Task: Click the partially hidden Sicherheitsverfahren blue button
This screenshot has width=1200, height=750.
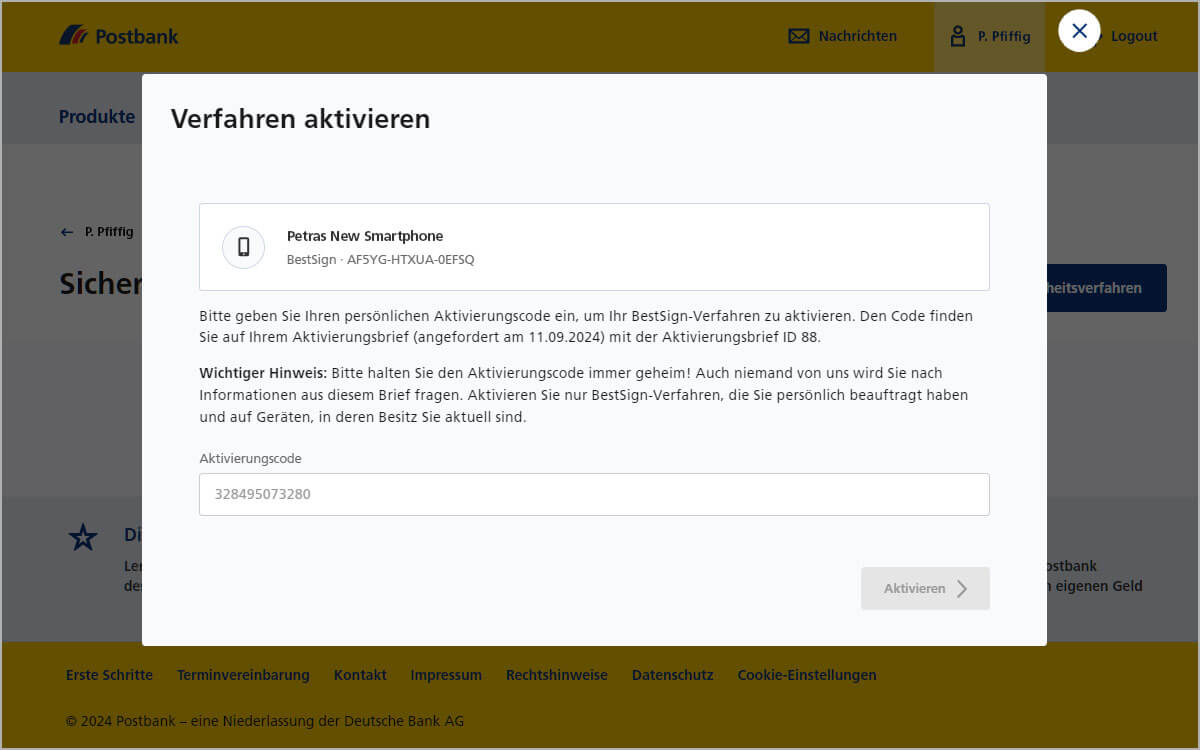Action: click(x=1107, y=288)
